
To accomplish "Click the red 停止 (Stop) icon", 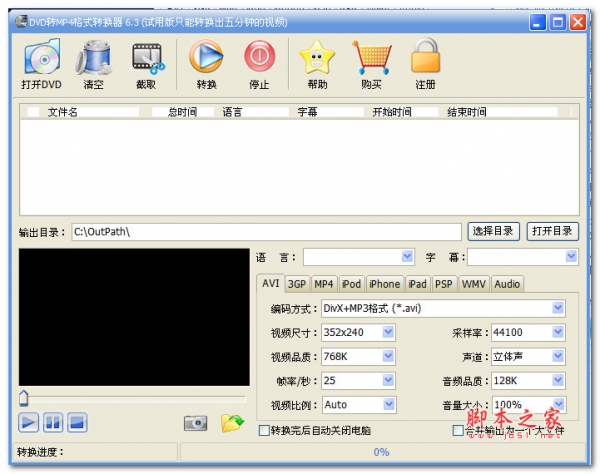I will [259, 56].
